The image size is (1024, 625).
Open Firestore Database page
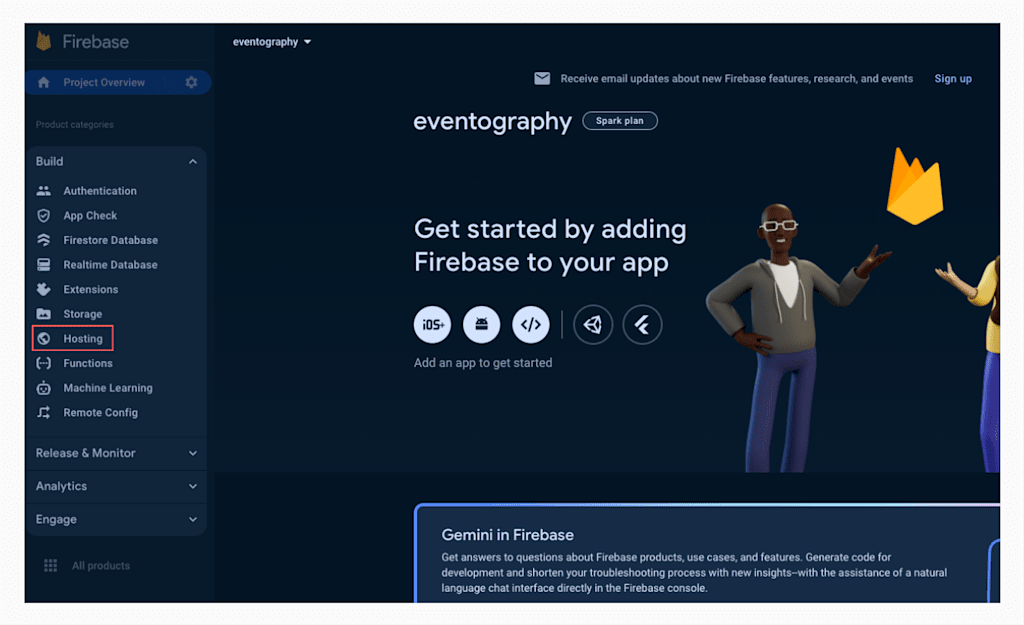[x=110, y=240]
